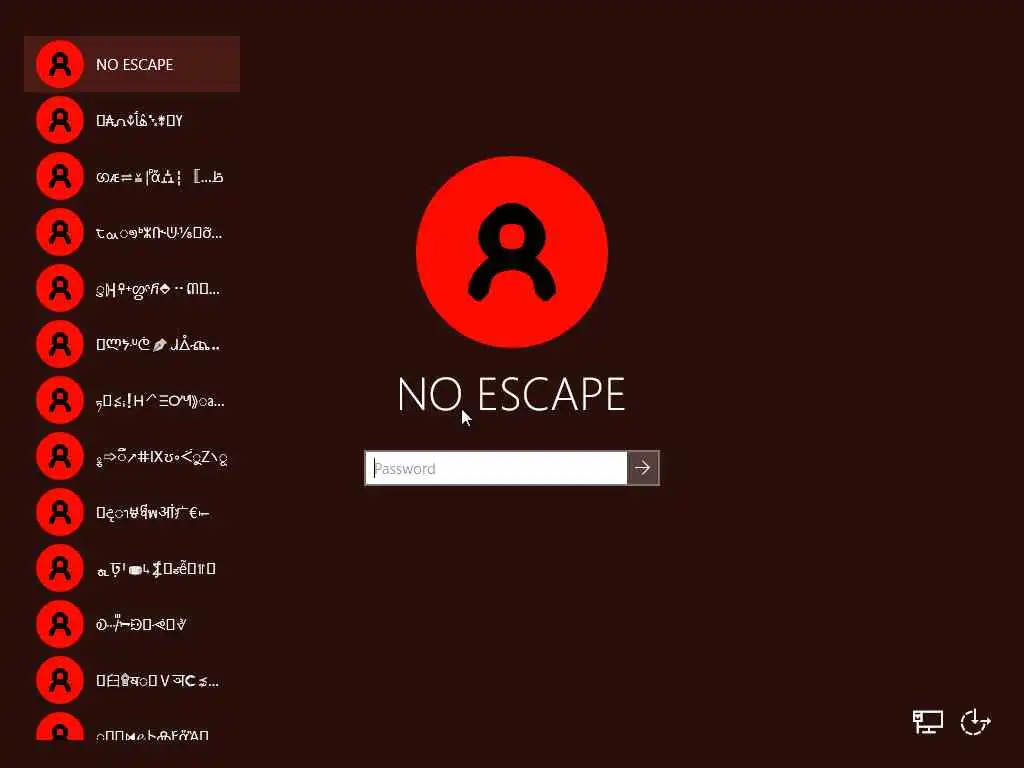Click the NO ESCAPE avatar in sidebar
The height and width of the screenshot is (768, 1024).
pyautogui.click(x=60, y=64)
